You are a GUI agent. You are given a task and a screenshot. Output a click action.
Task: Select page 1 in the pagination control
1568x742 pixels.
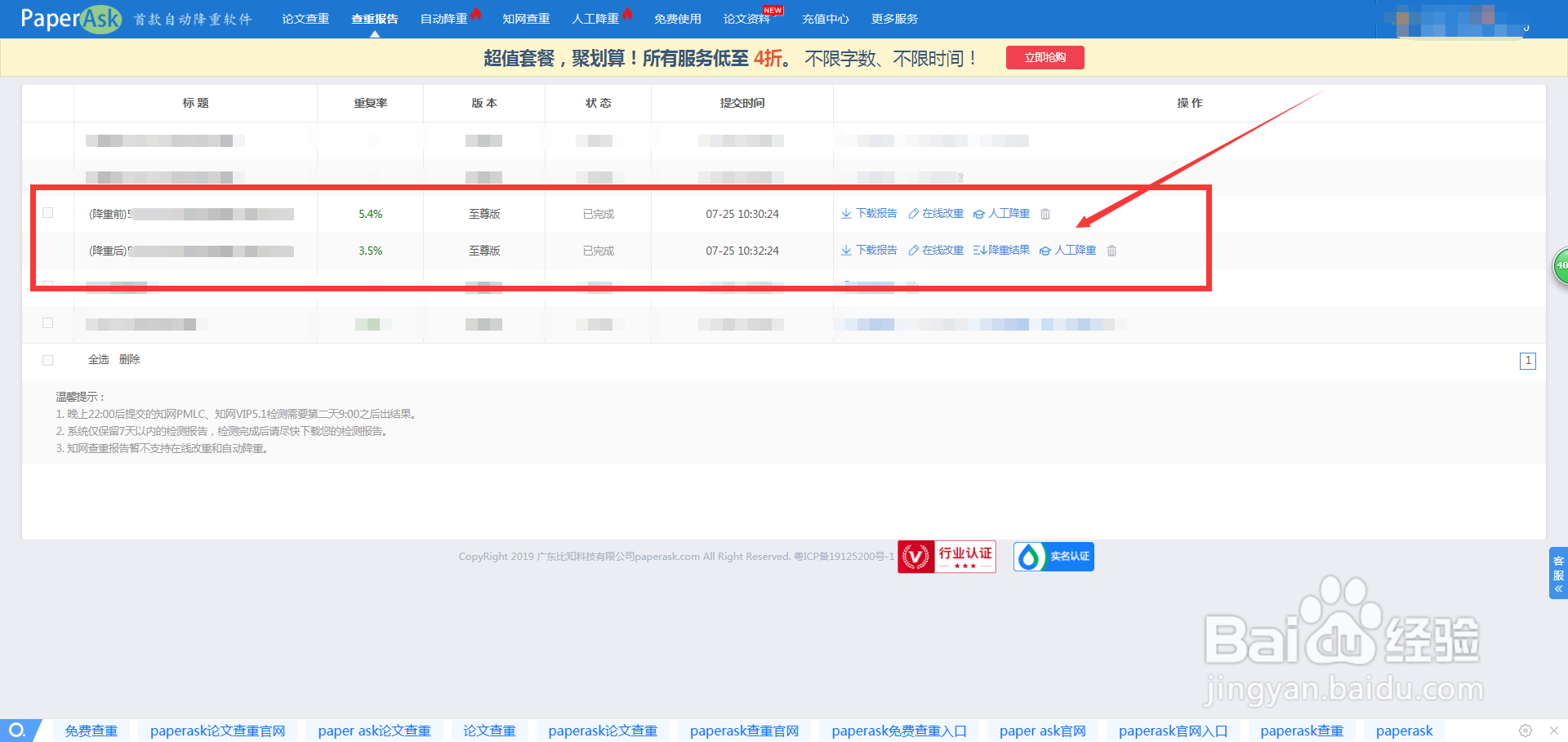[1527, 360]
